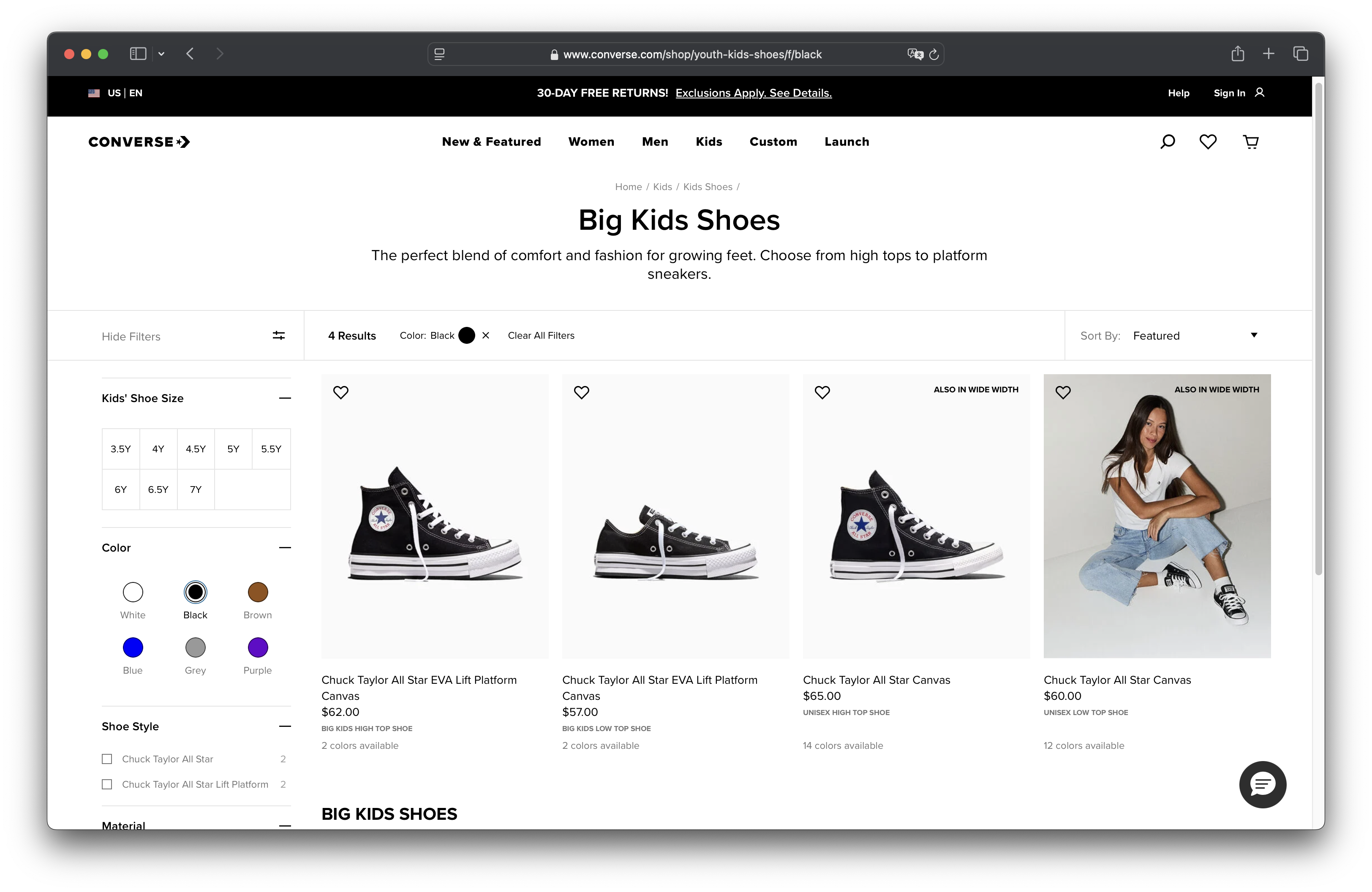Viewport: 1372px width, 892px height.
Task: Open the Safari share icon
Action: [x=1238, y=53]
